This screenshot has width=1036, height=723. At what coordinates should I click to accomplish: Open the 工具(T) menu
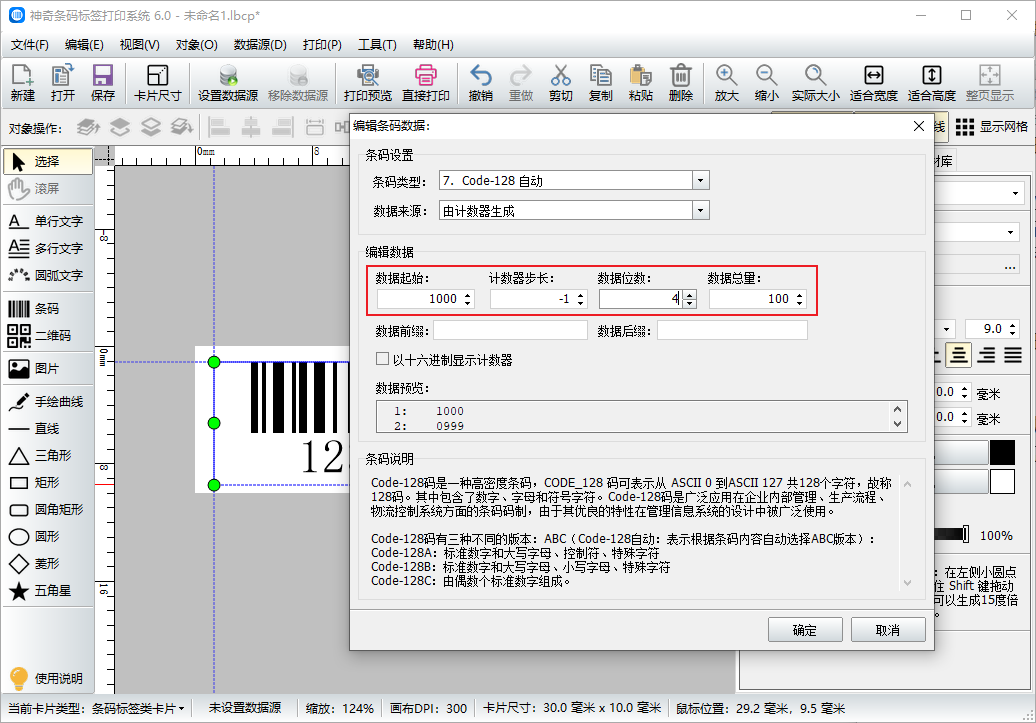click(x=377, y=45)
